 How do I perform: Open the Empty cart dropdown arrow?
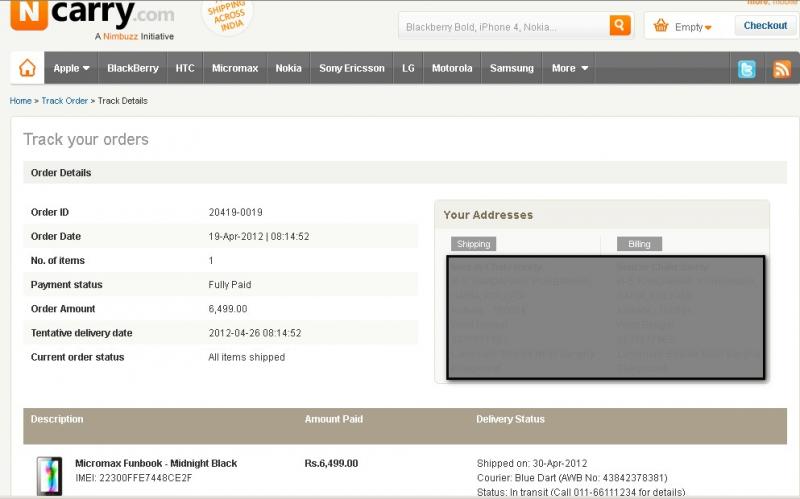[x=708, y=28]
